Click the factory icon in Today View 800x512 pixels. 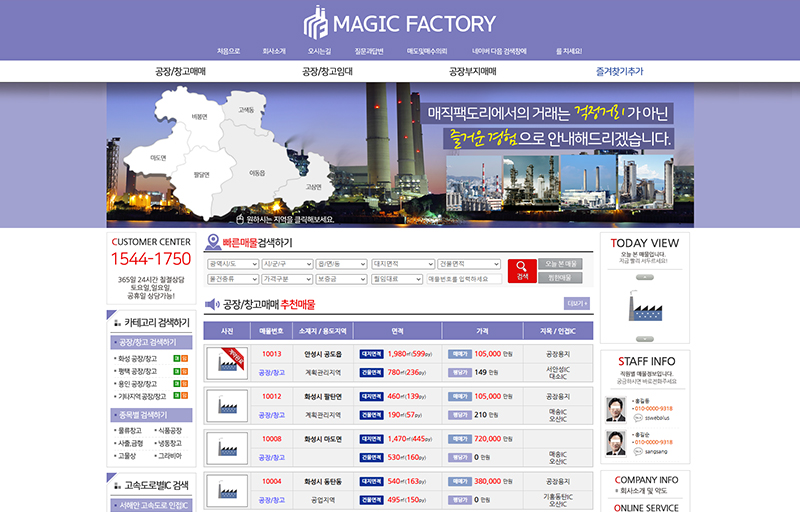click(x=645, y=306)
